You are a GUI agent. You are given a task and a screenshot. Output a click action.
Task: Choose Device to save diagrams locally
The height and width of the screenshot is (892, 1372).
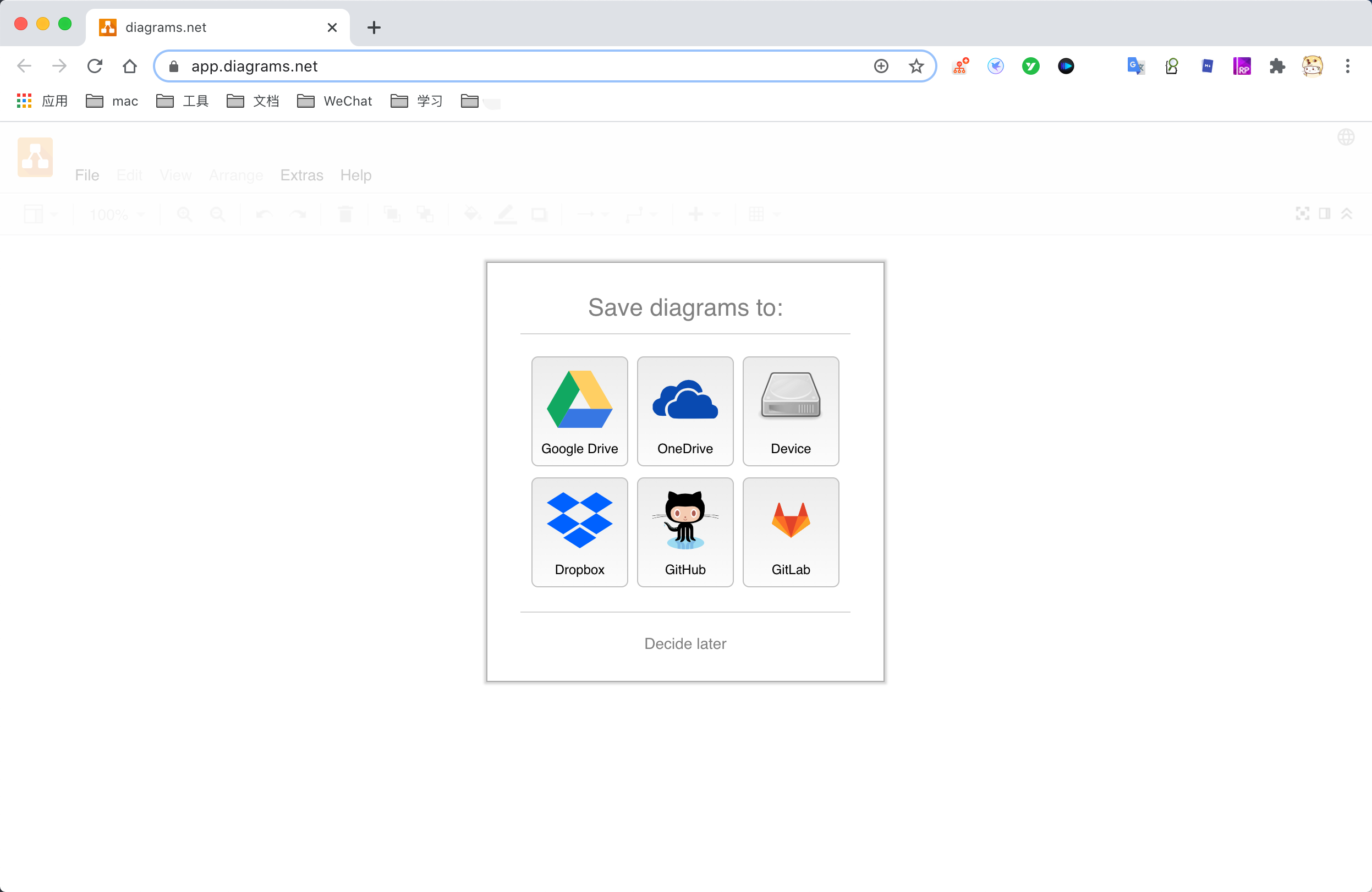(x=791, y=411)
